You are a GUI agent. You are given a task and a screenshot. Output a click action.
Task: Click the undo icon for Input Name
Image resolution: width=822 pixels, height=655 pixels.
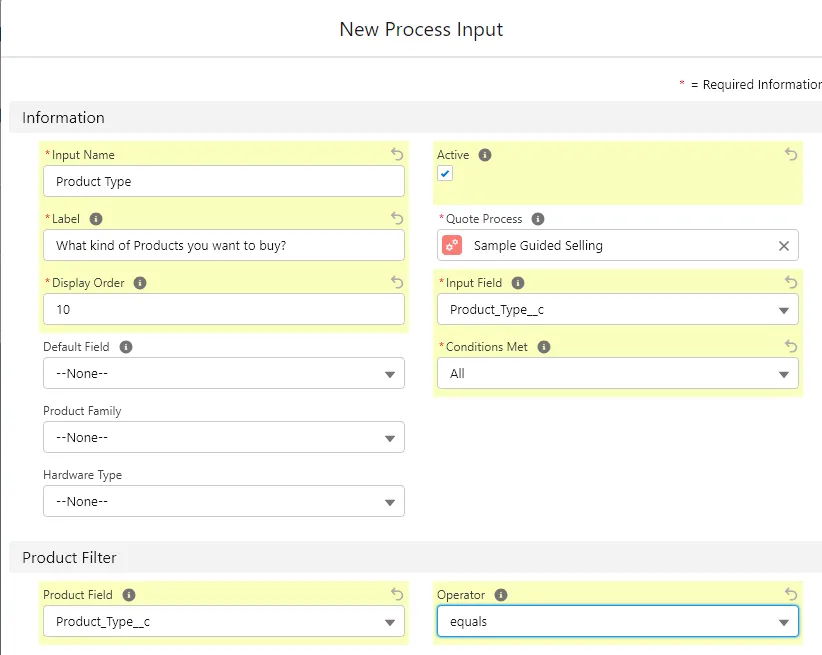397,155
